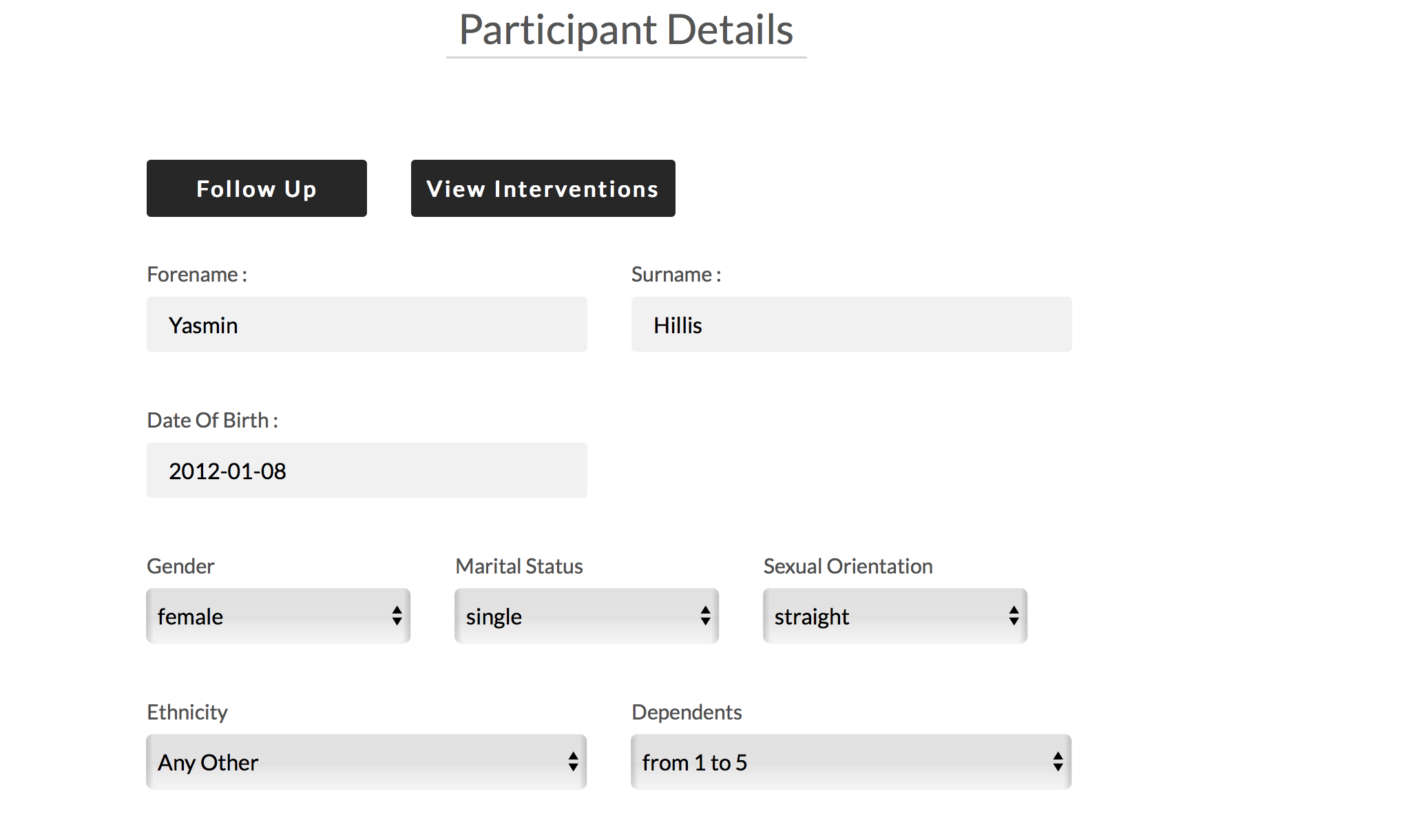Click the Participant Details heading

click(626, 30)
